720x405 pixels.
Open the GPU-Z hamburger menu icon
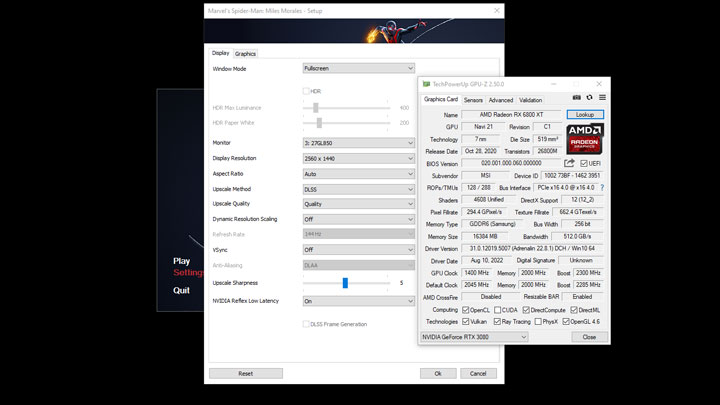602,97
